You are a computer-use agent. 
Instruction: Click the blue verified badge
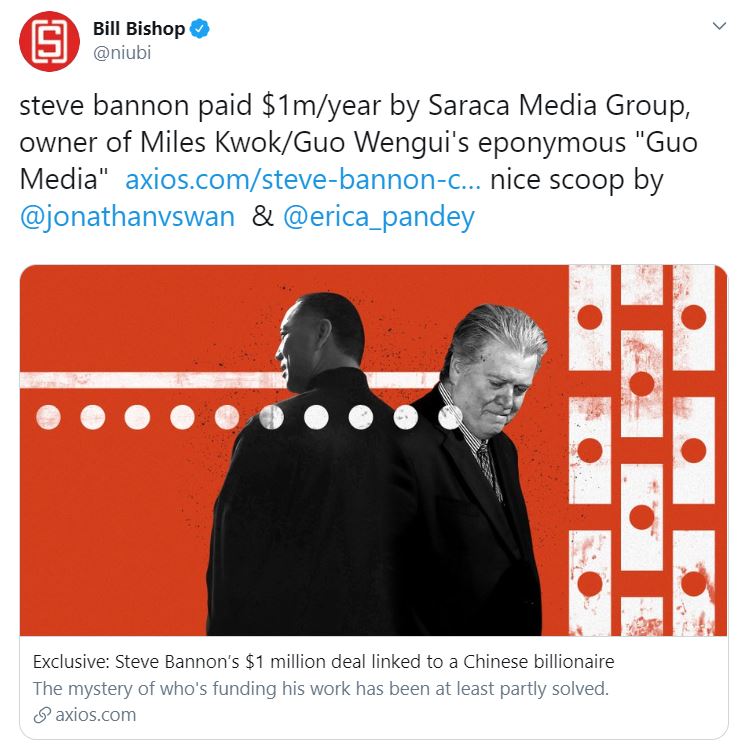tap(200, 29)
